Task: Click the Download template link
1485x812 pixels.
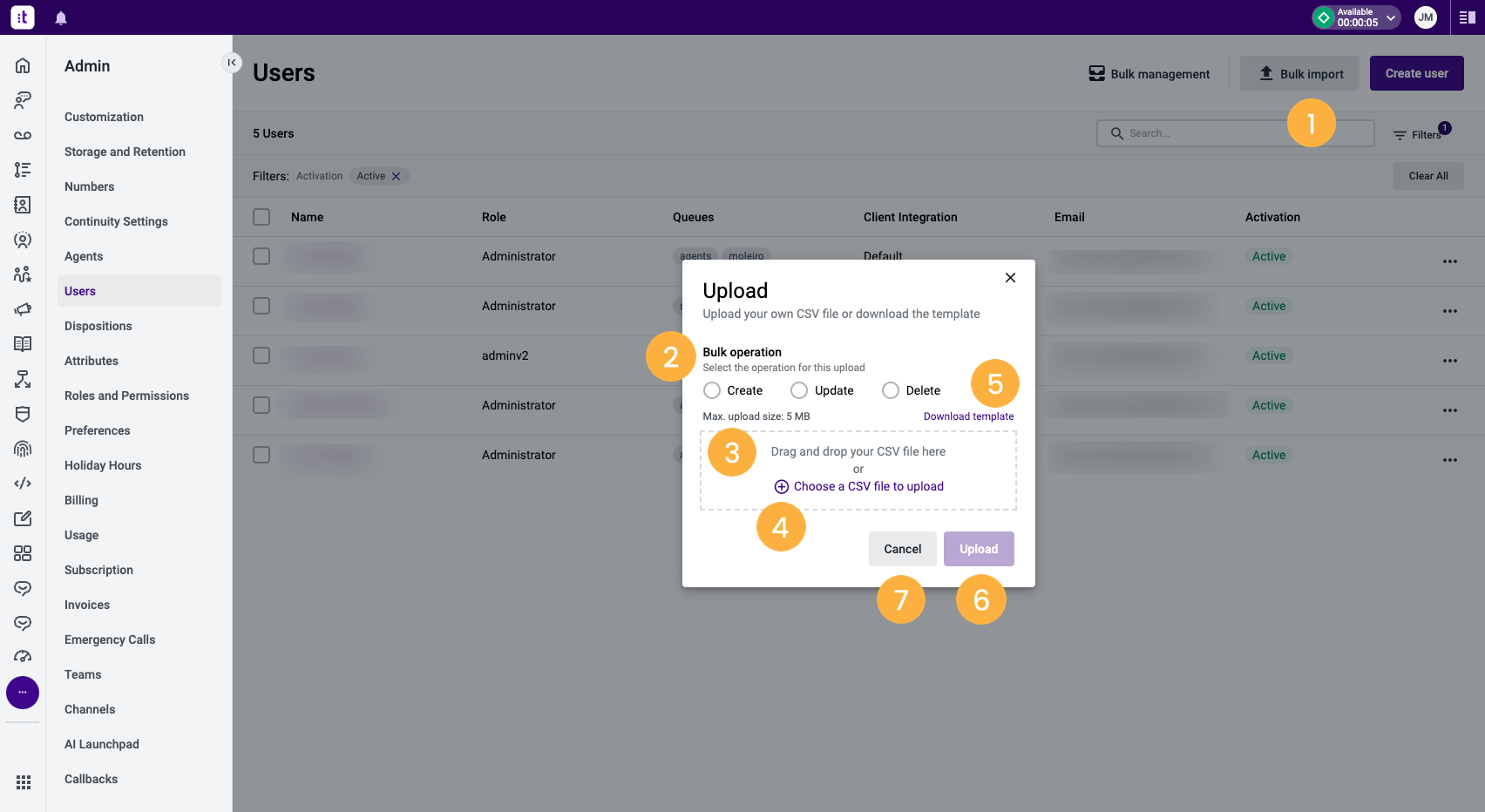Action: pos(968,416)
